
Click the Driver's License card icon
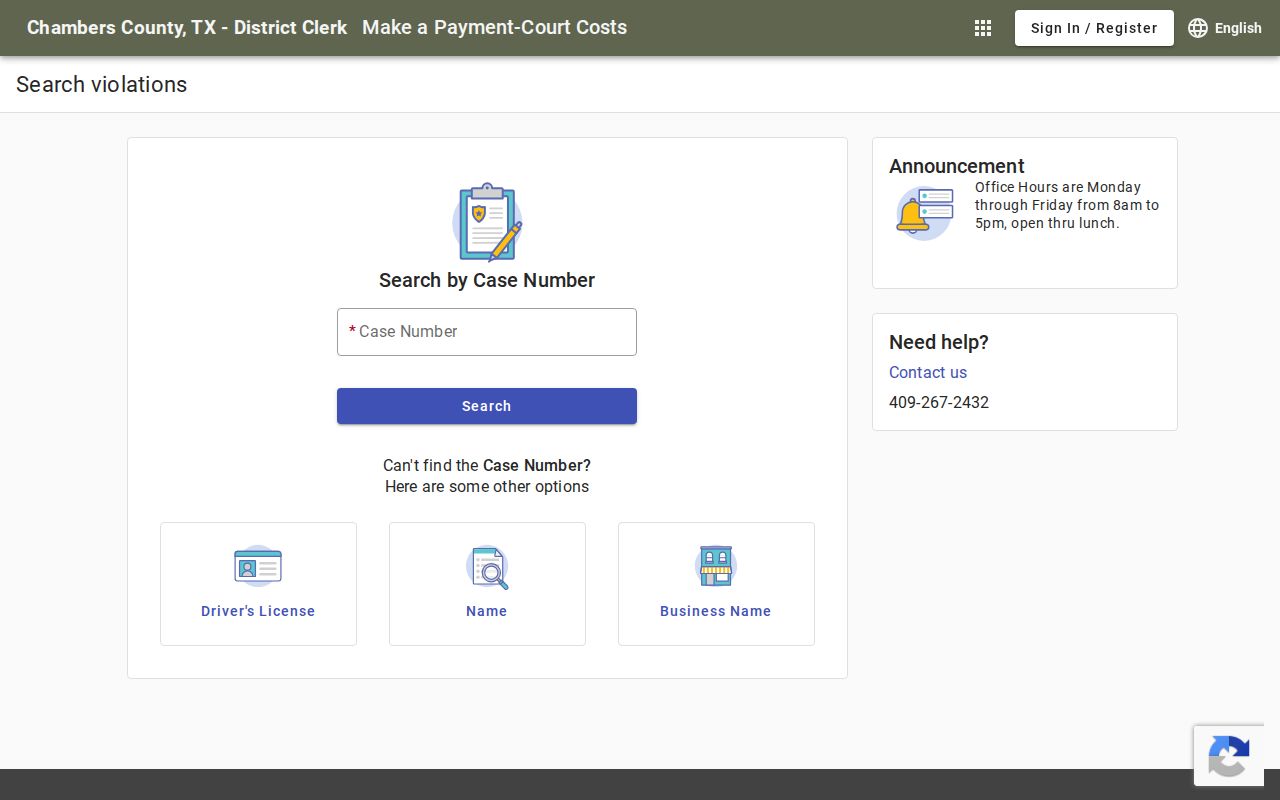click(x=258, y=566)
